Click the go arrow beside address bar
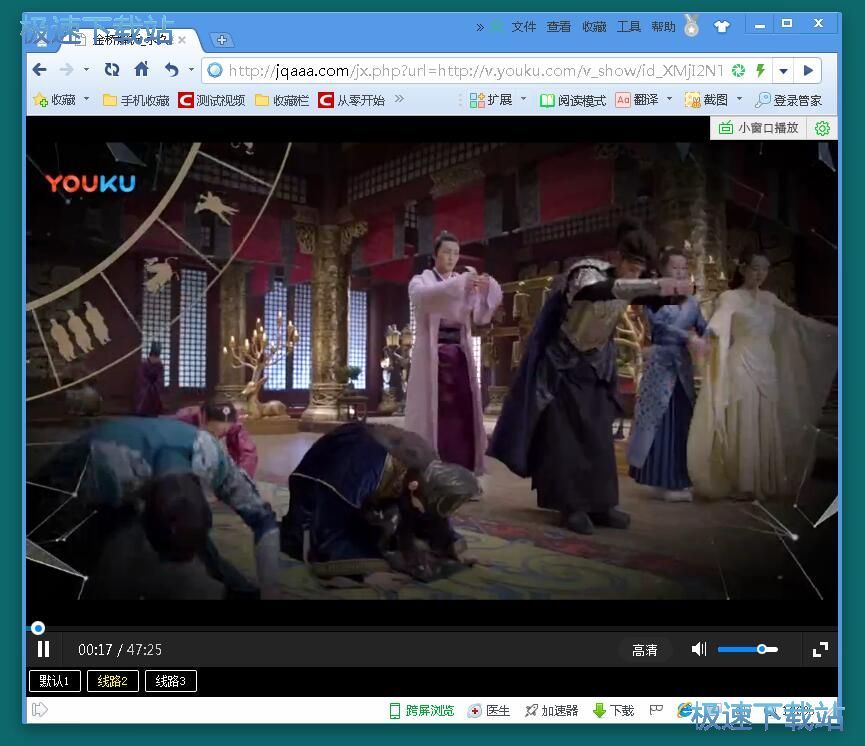The image size is (865, 746). [808, 71]
